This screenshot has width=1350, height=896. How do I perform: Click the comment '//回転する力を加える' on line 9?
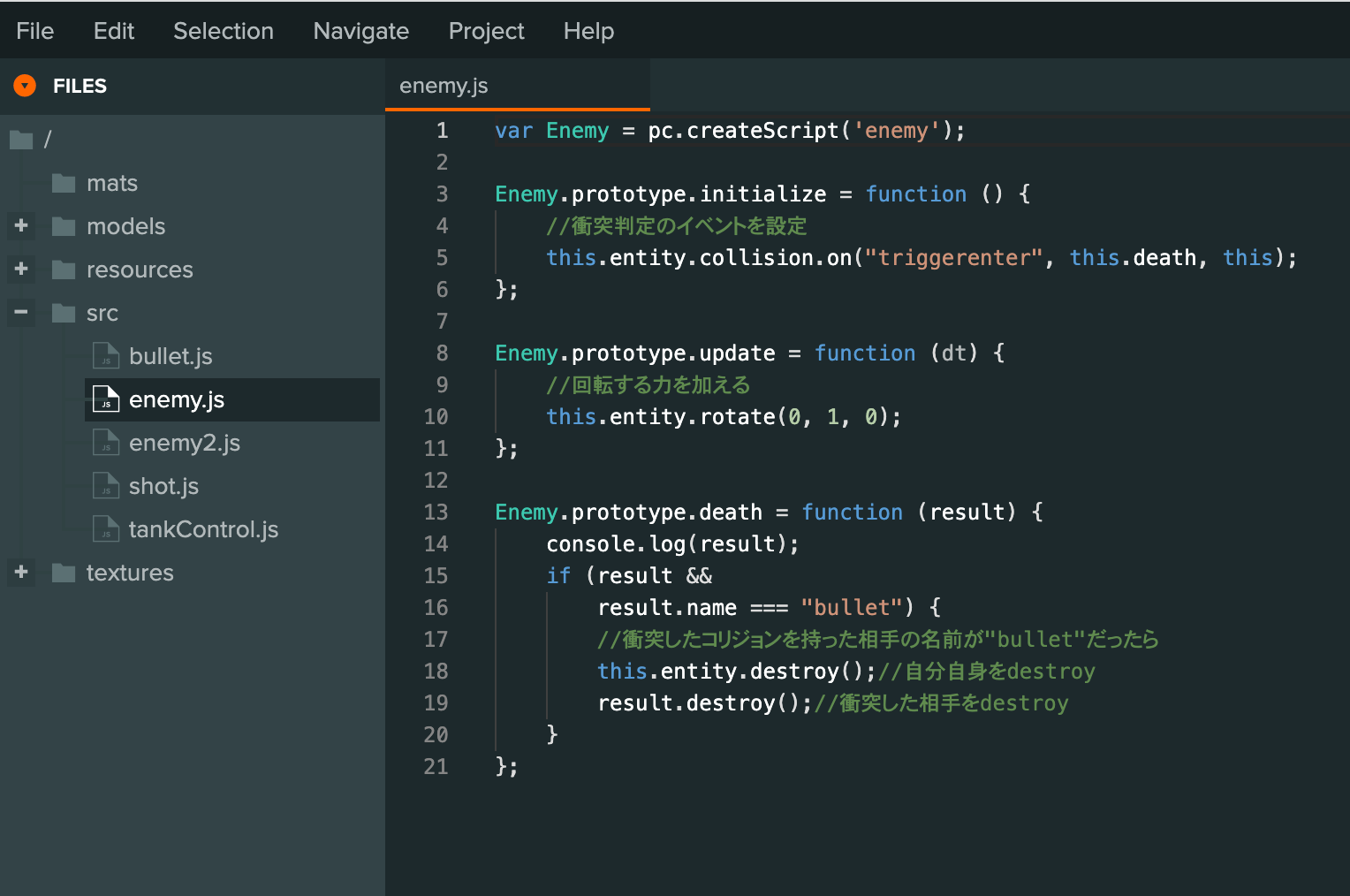[x=648, y=385]
